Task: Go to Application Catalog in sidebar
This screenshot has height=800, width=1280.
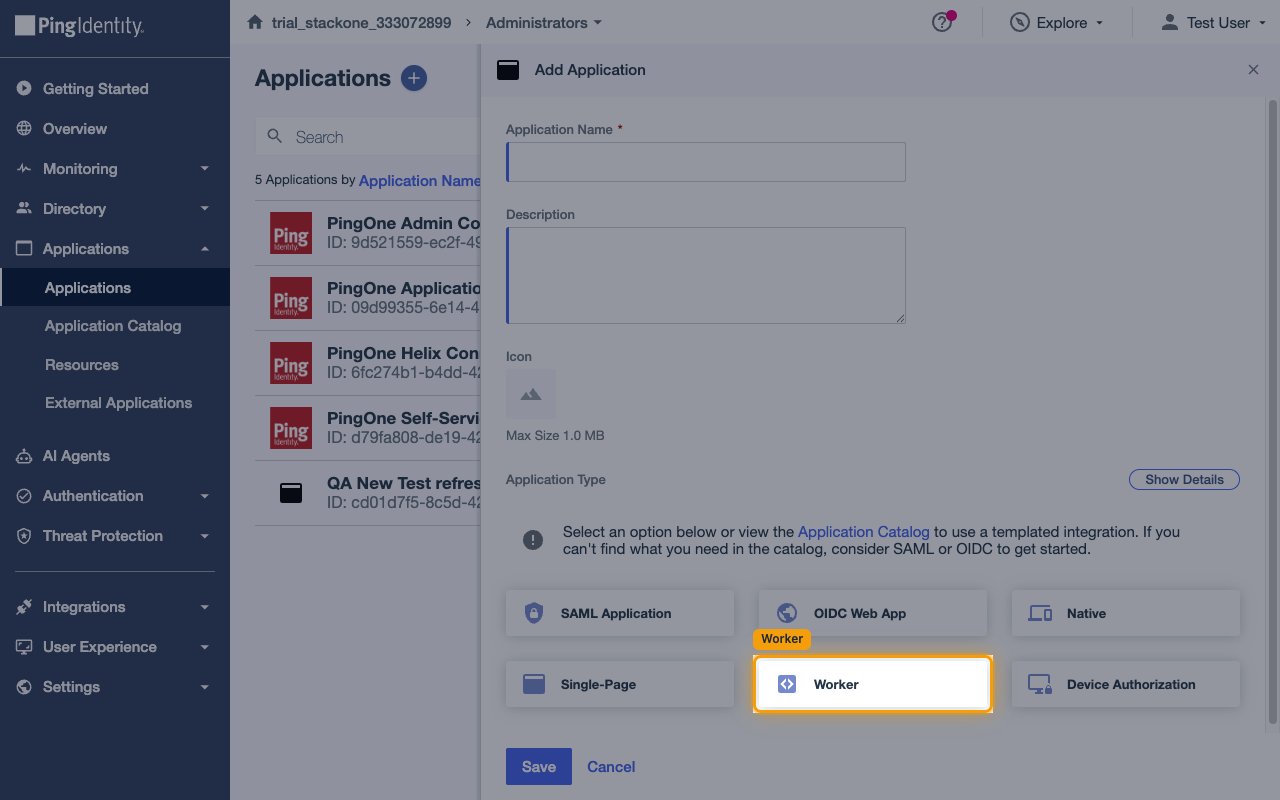Action: [x=113, y=326]
